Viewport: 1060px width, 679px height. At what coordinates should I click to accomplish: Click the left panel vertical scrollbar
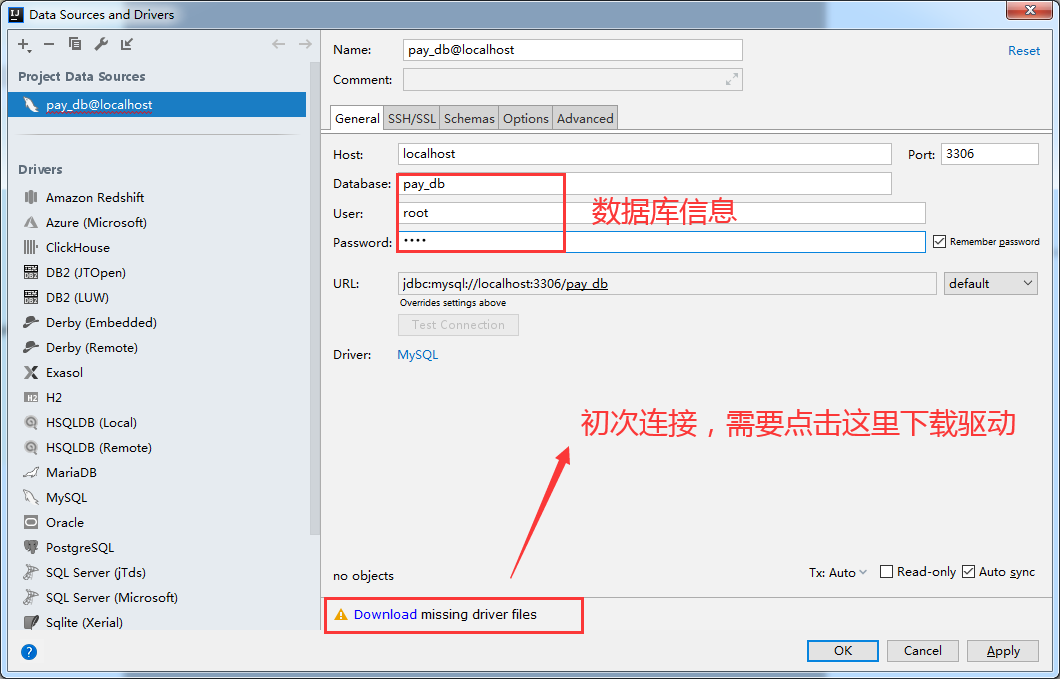tap(314, 298)
